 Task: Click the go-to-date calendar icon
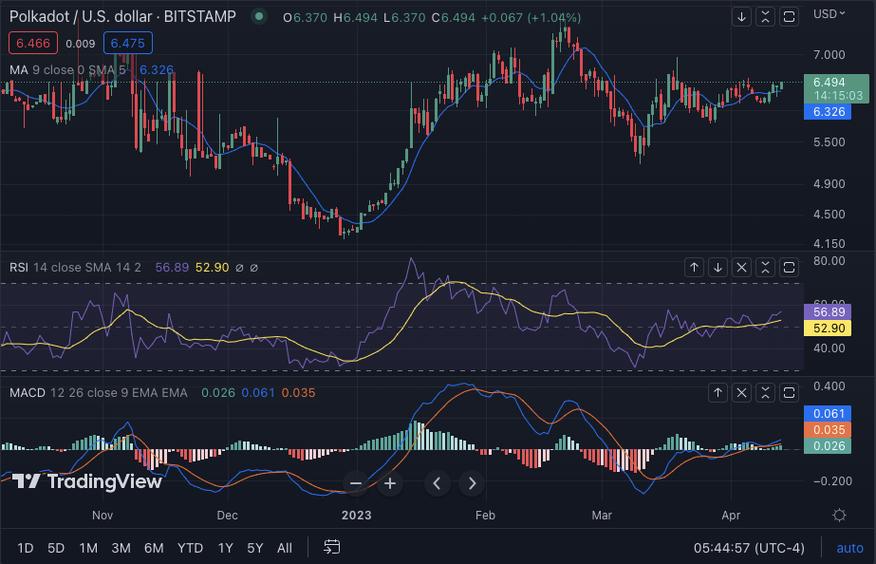(x=332, y=547)
